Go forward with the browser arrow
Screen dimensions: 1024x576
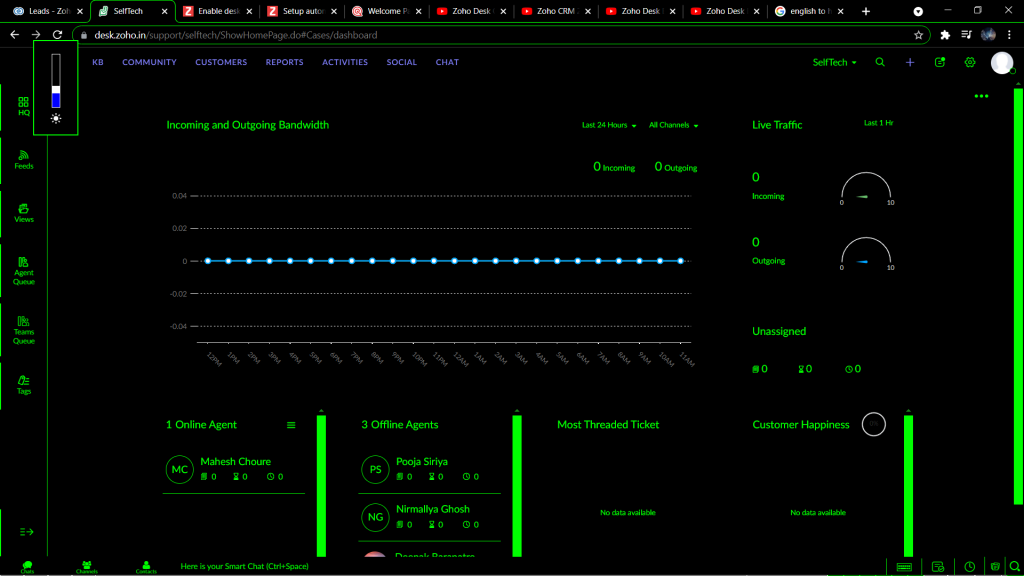36,35
